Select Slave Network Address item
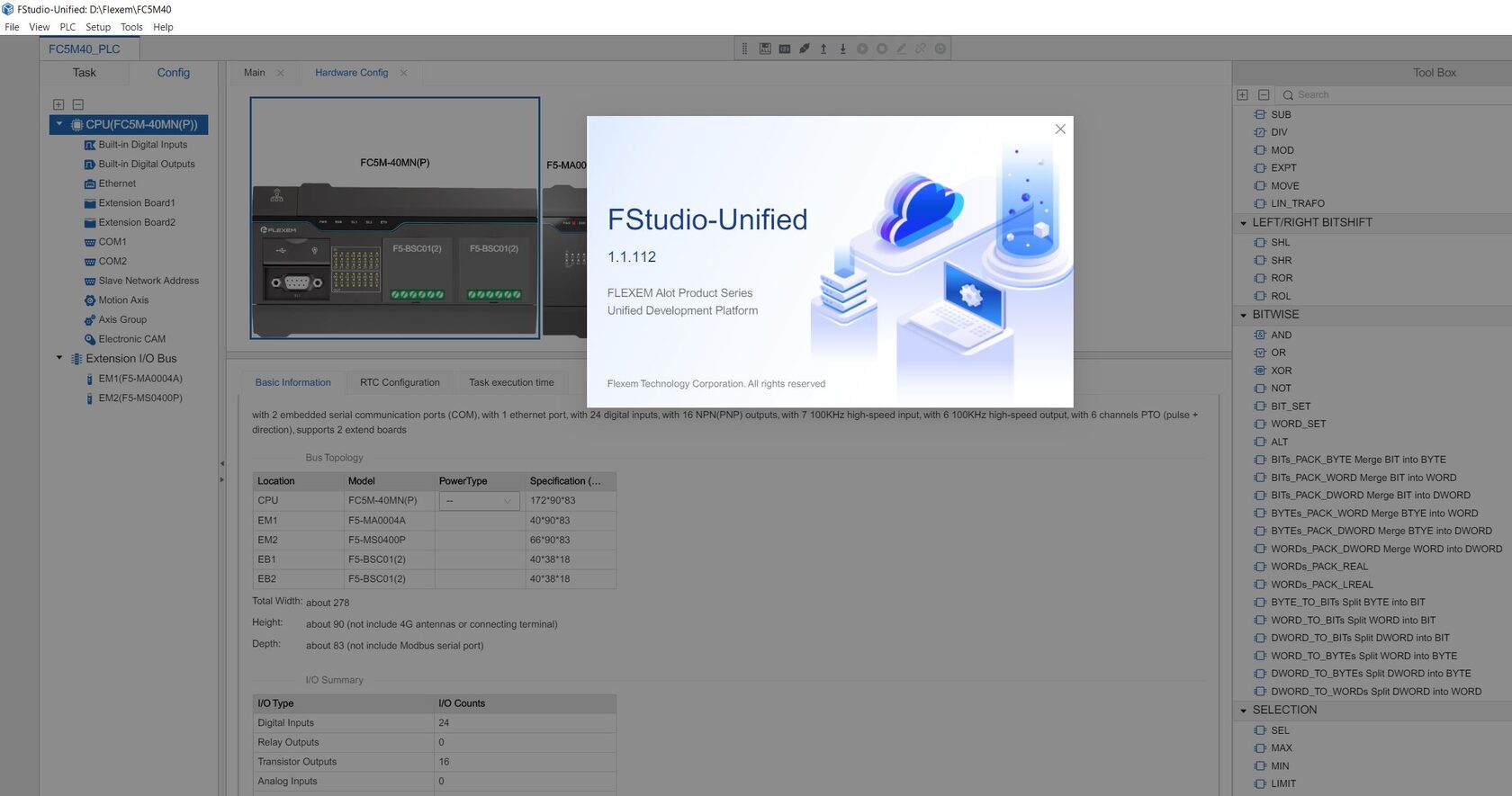Screen dimensions: 1512x796 [148, 282]
